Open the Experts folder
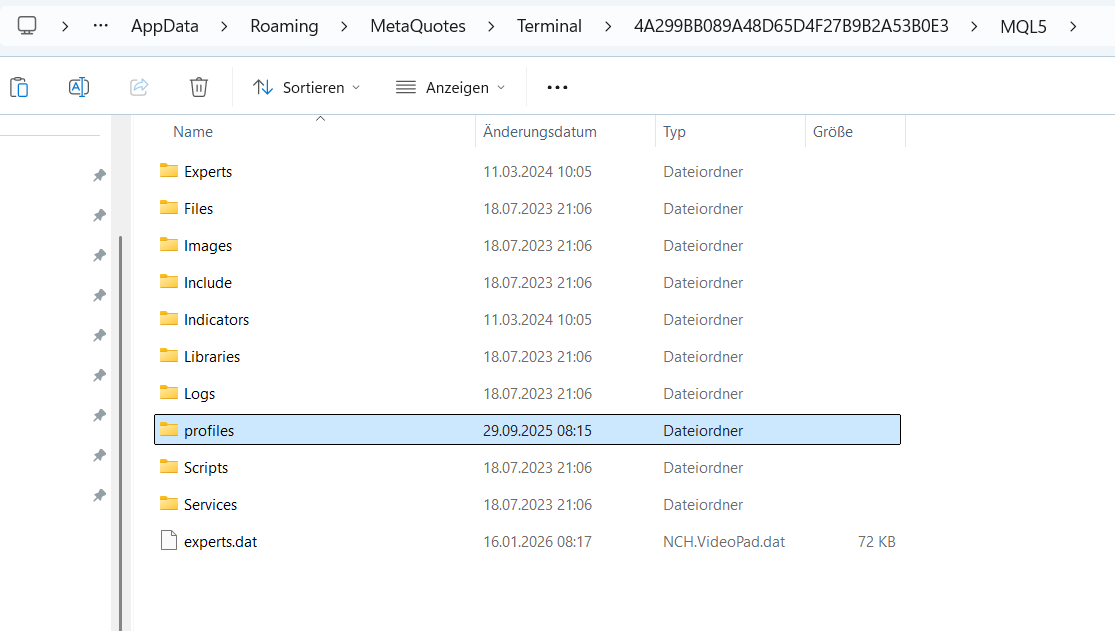This screenshot has width=1115, height=631. click(207, 171)
